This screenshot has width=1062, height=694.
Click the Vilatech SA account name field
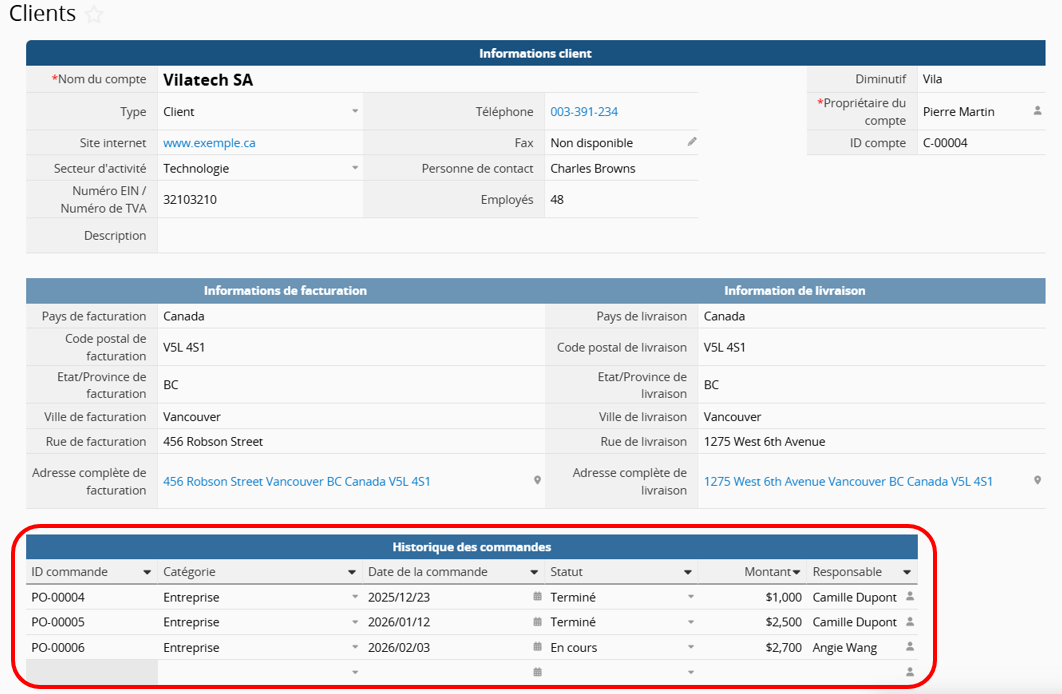208,80
